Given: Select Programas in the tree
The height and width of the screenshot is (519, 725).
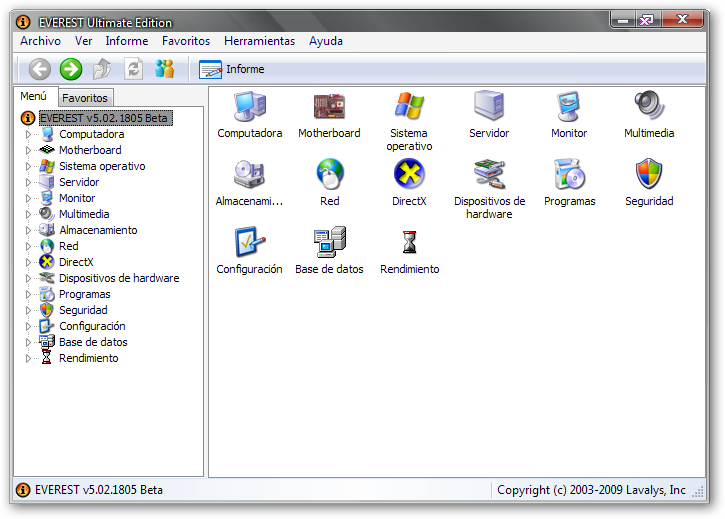Looking at the screenshot, I should [x=85, y=294].
